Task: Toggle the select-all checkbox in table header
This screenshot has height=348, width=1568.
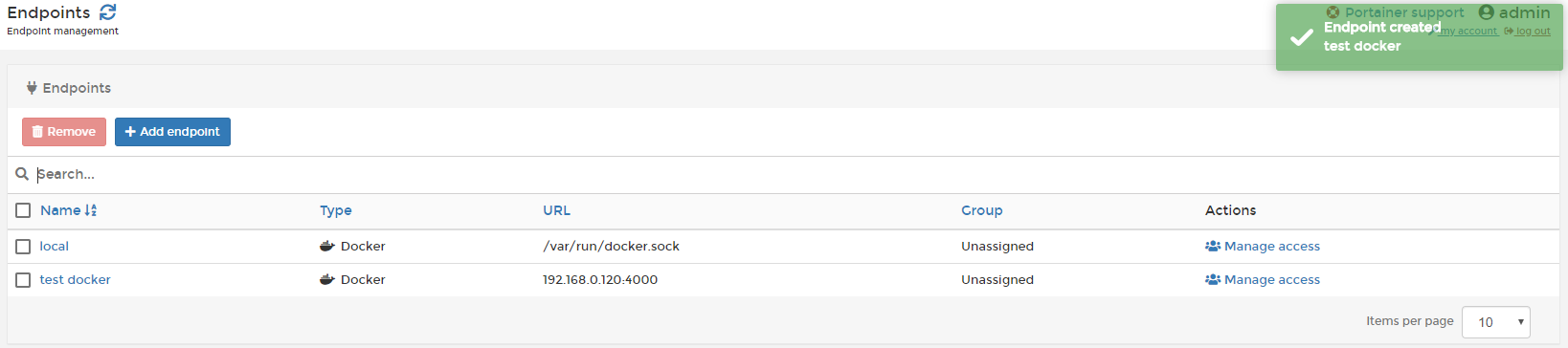Action: pos(23,210)
